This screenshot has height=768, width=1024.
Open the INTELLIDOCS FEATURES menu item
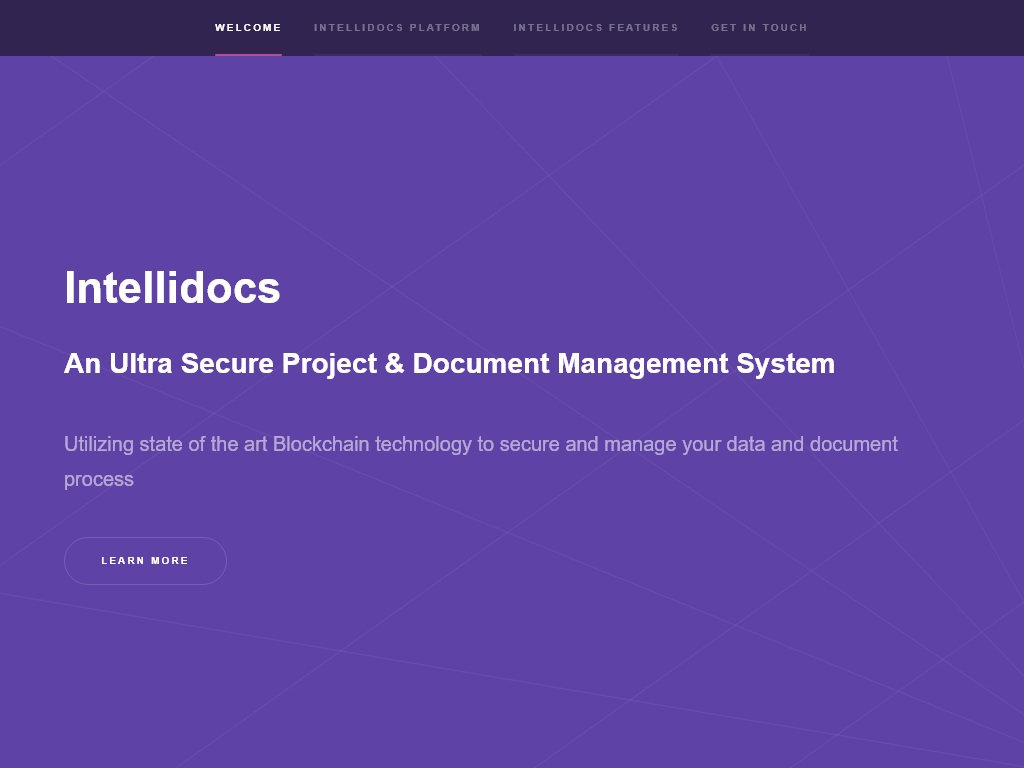[x=596, y=28]
